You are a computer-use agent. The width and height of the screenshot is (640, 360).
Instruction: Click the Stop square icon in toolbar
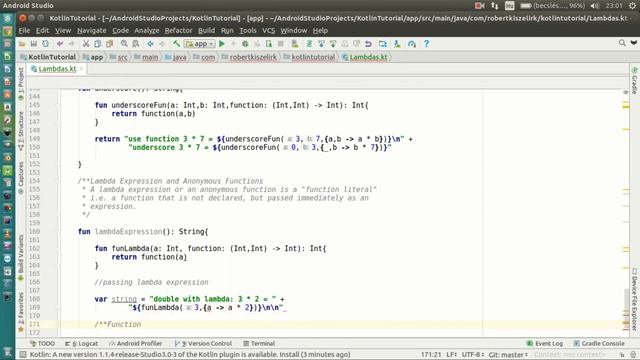pyautogui.click(x=280, y=44)
